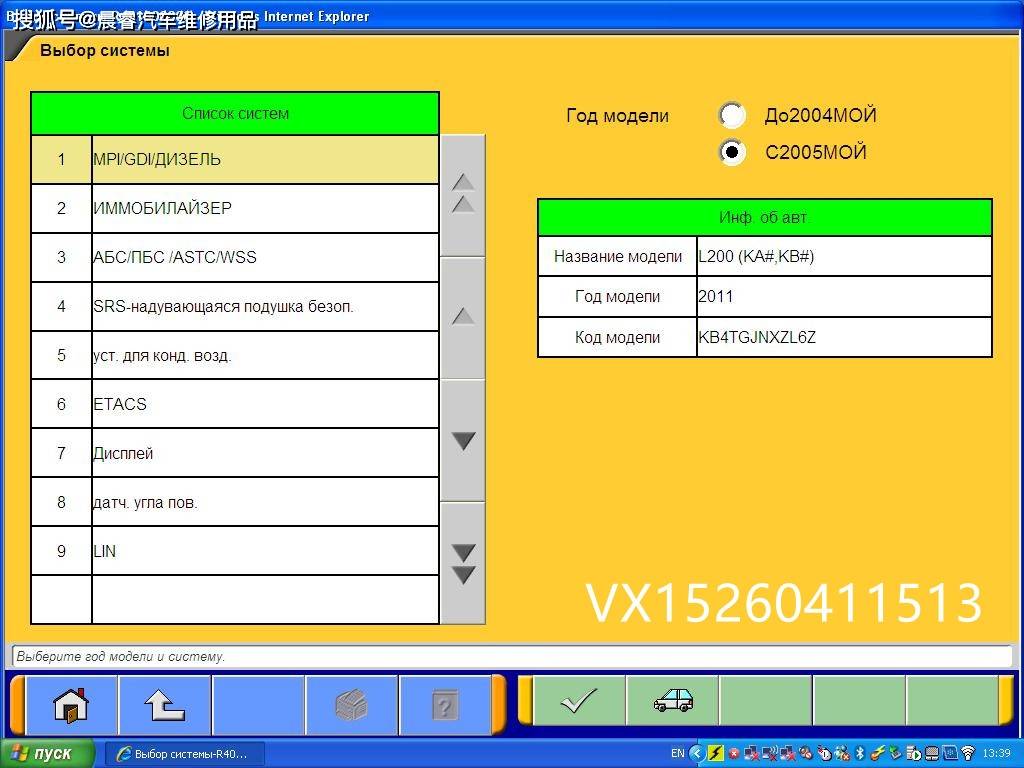Open the Дисплей system entry
The height and width of the screenshot is (768, 1024).
(x=235, y=453)
